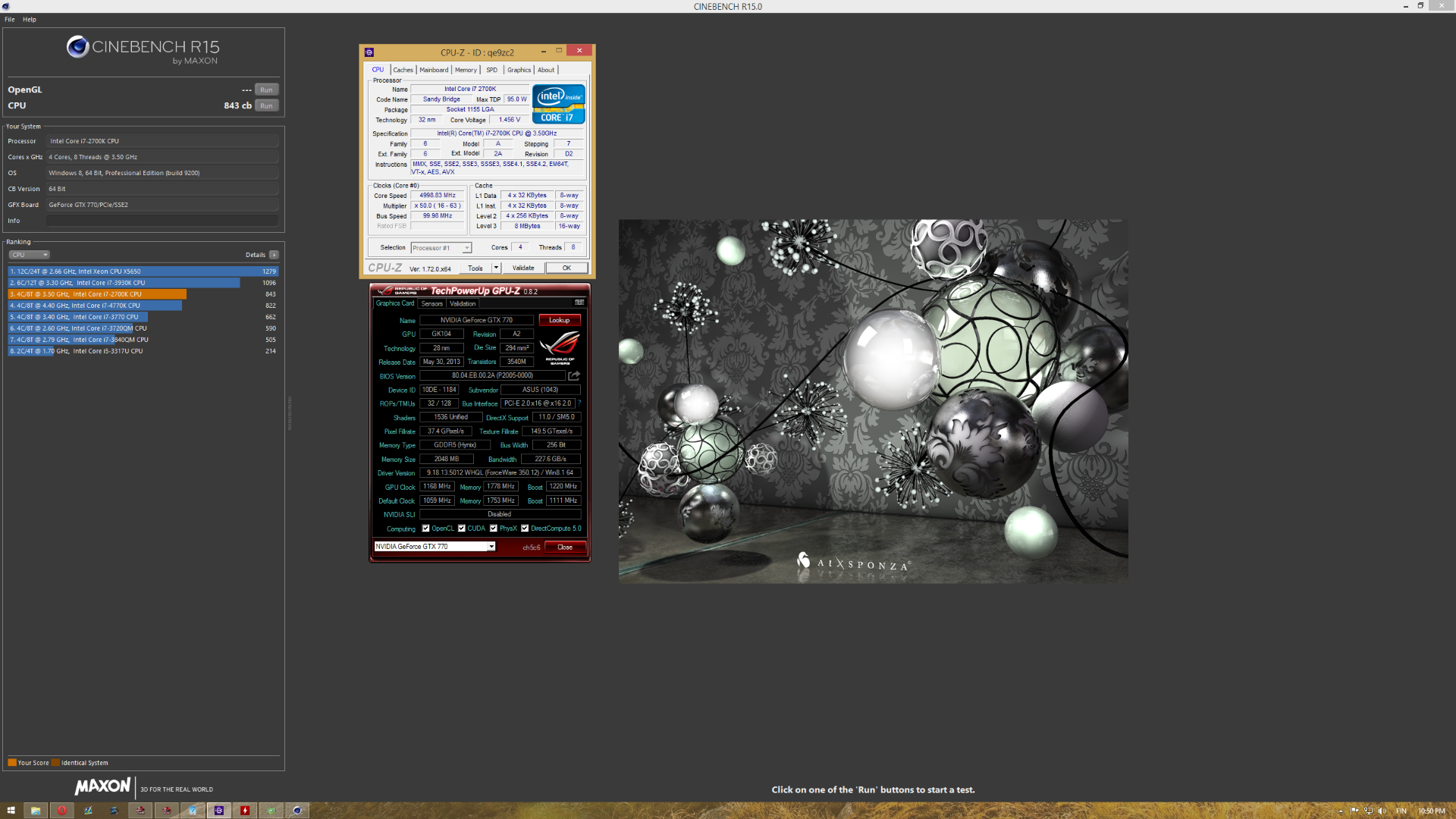Toggle the CUDA checkbox in GPU-Z
The image size is (1456, 819).
tap(461, 529)
